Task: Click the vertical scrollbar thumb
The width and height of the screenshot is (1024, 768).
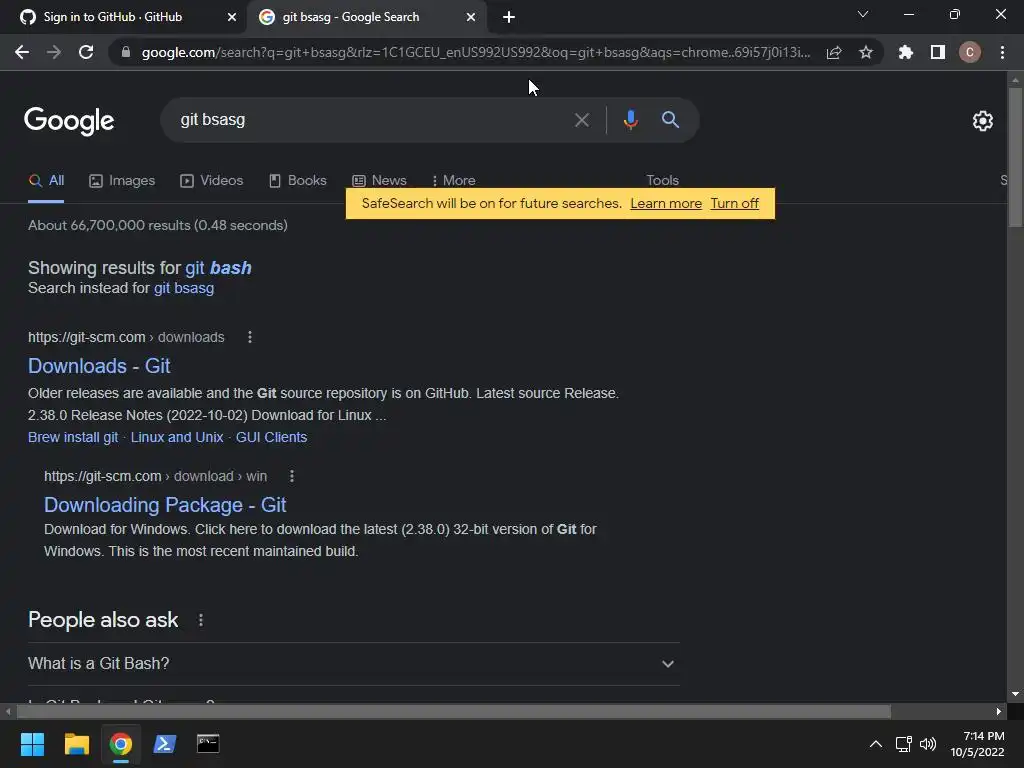Action: pos(1015,157)
